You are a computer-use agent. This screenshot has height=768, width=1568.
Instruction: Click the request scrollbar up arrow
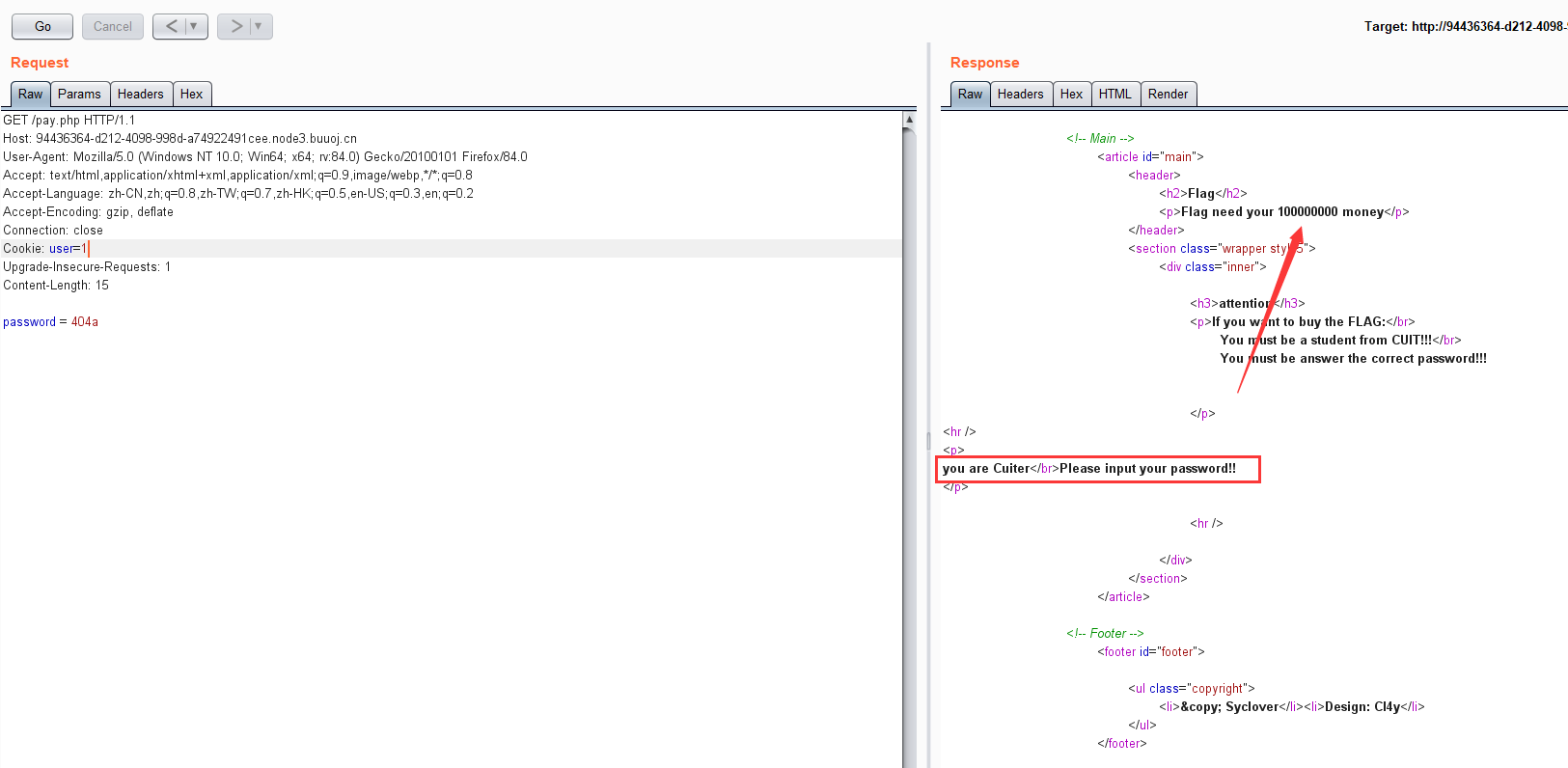point(909,119)
